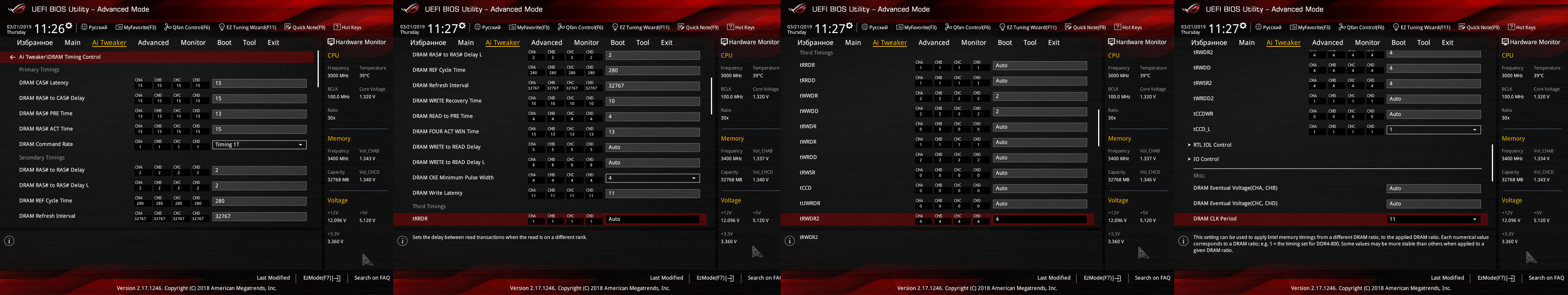Click the scrollbar in the Primary Timings screen
This screenshot has height=295, width=1568.
coord(318,70)
